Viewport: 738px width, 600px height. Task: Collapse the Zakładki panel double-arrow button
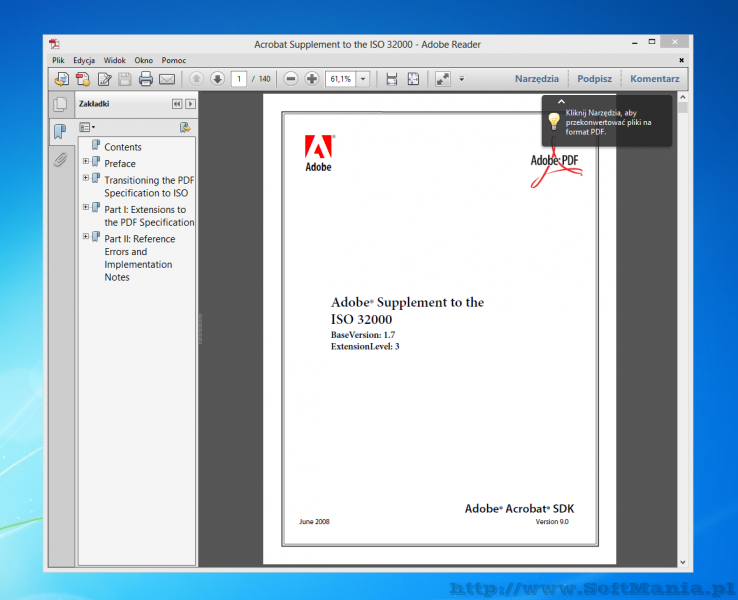[177, 104]
